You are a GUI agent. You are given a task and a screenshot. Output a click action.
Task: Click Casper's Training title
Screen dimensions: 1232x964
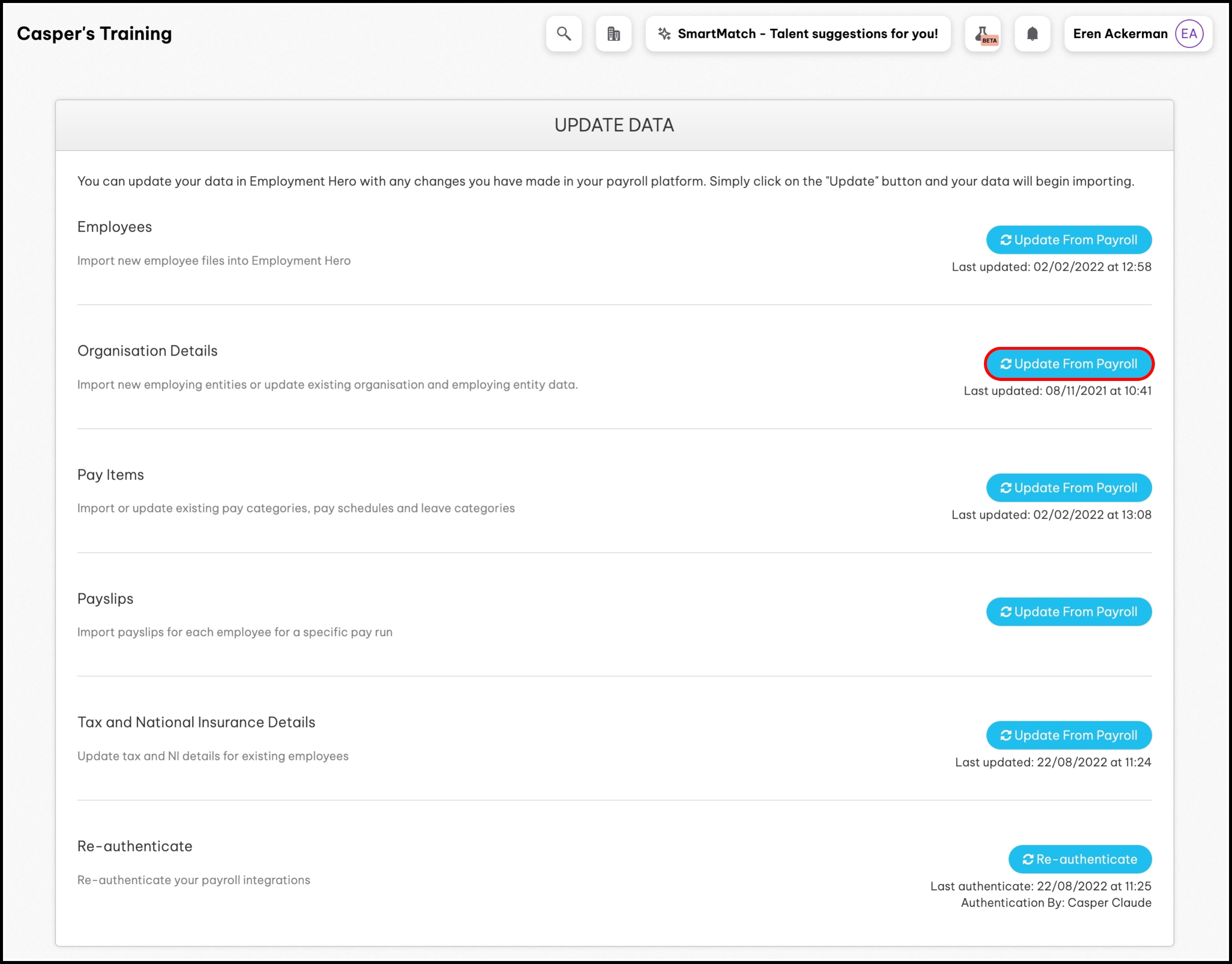[94, 34]
